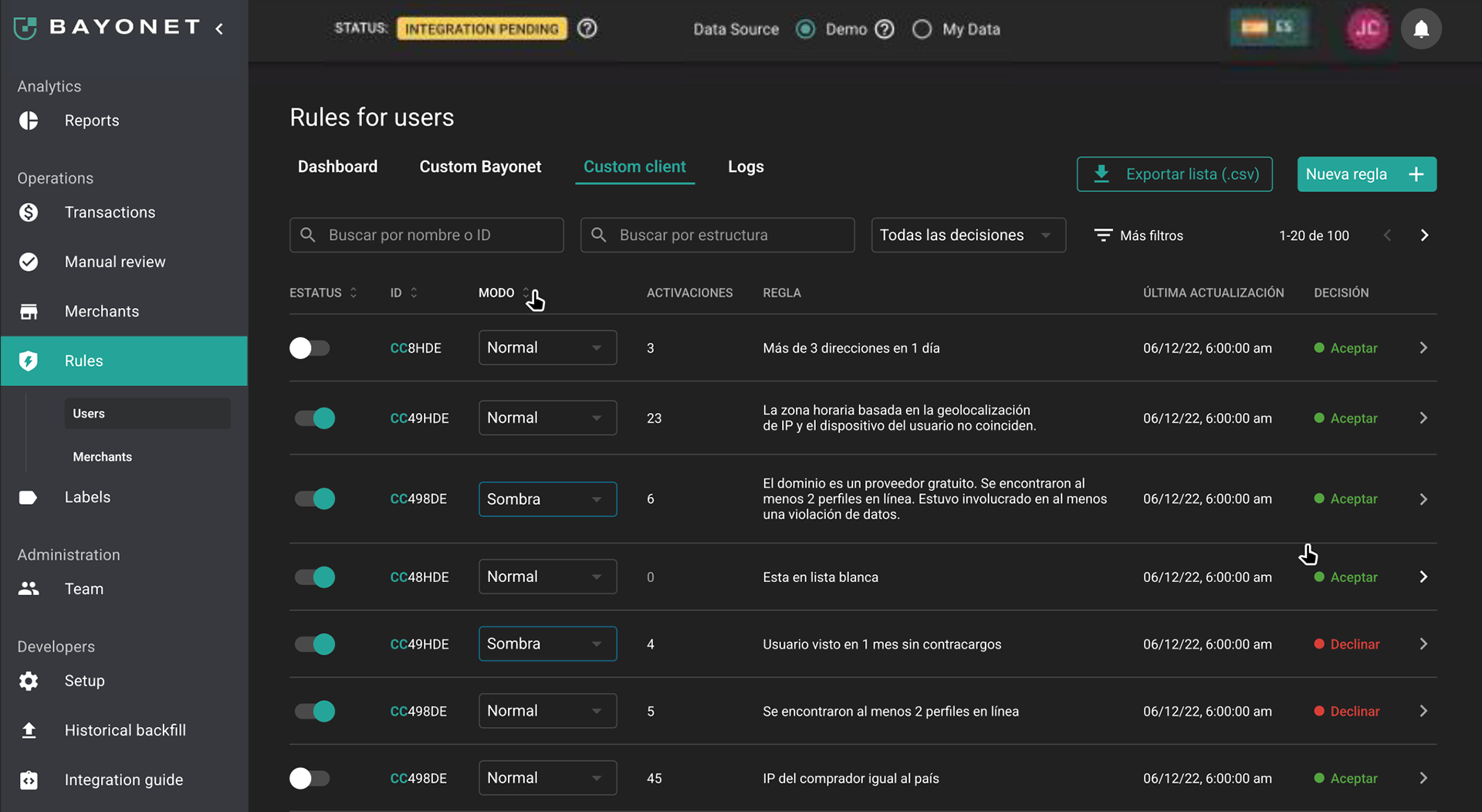Click the help icon next to Demo
1482x812 pixels.
[885, 29]
